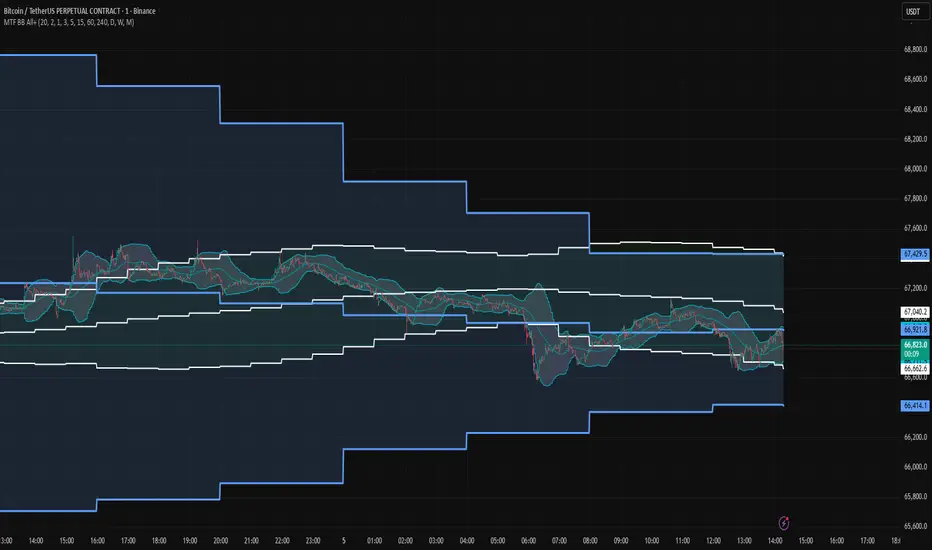
Task: Click the 01:00 time axis label
Action: [x=374, y=541]
